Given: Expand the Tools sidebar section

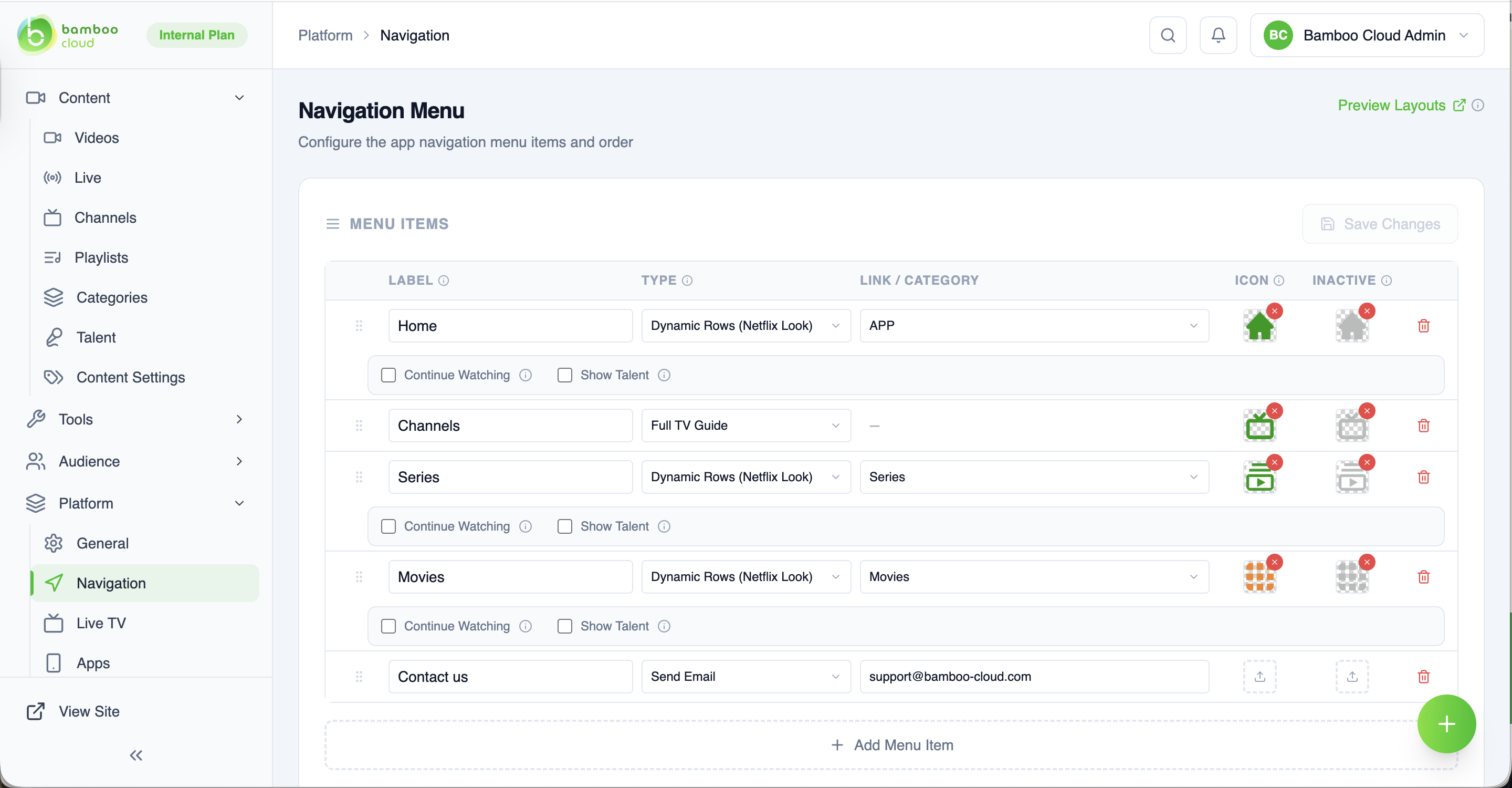Looking at the screenshot, I should pos(135,419).
